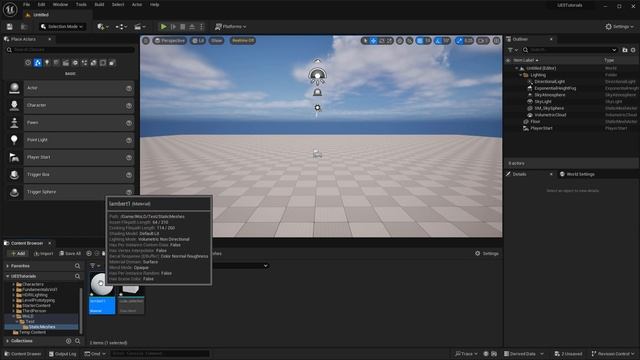Open the Tools menu
Viewport: 640px width, 360px height.
pyautogui.click(x=81, y=4)
